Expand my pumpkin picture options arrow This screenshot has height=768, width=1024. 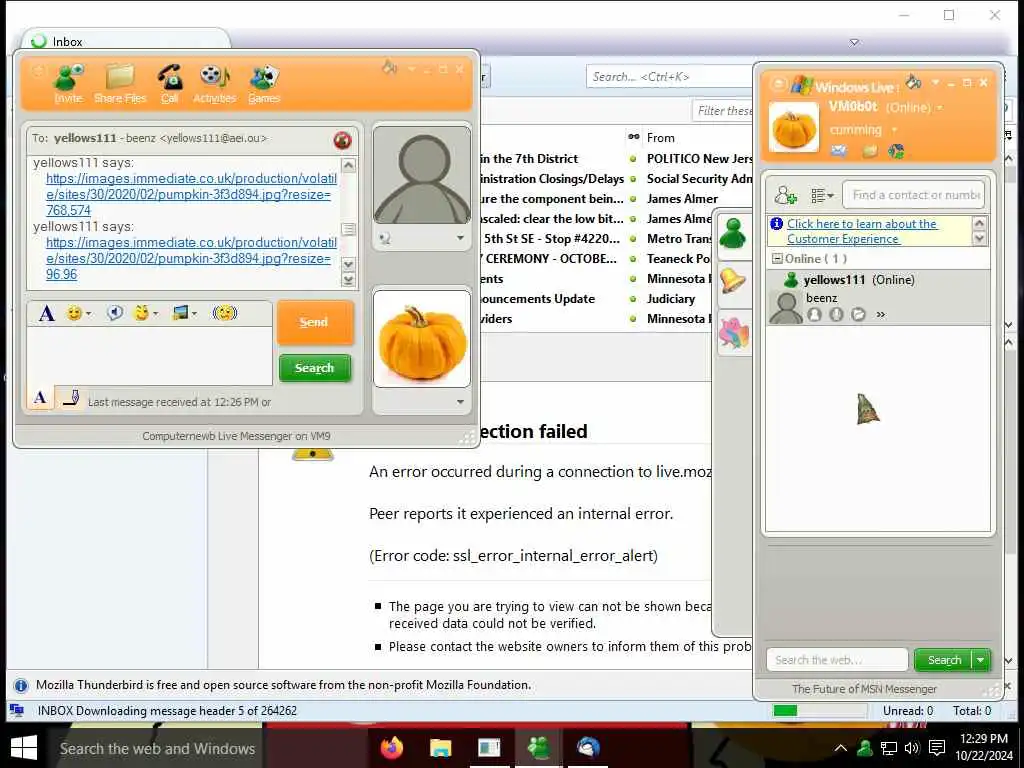(x=460, y=402)
